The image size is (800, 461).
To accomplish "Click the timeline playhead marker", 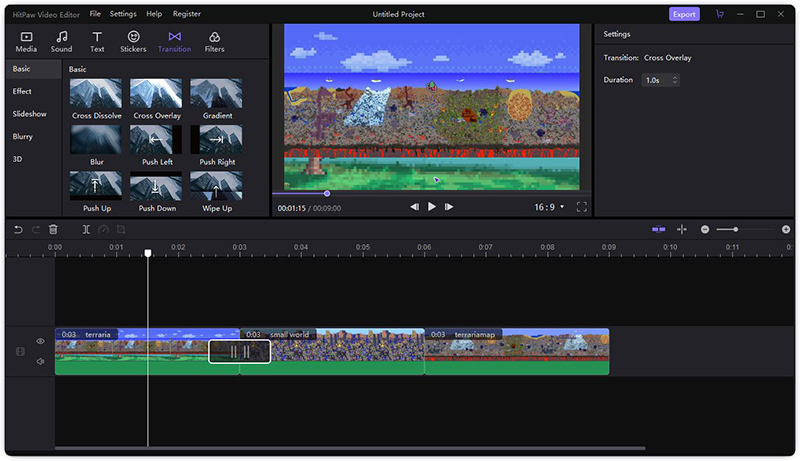I will (x=148, y=253).
